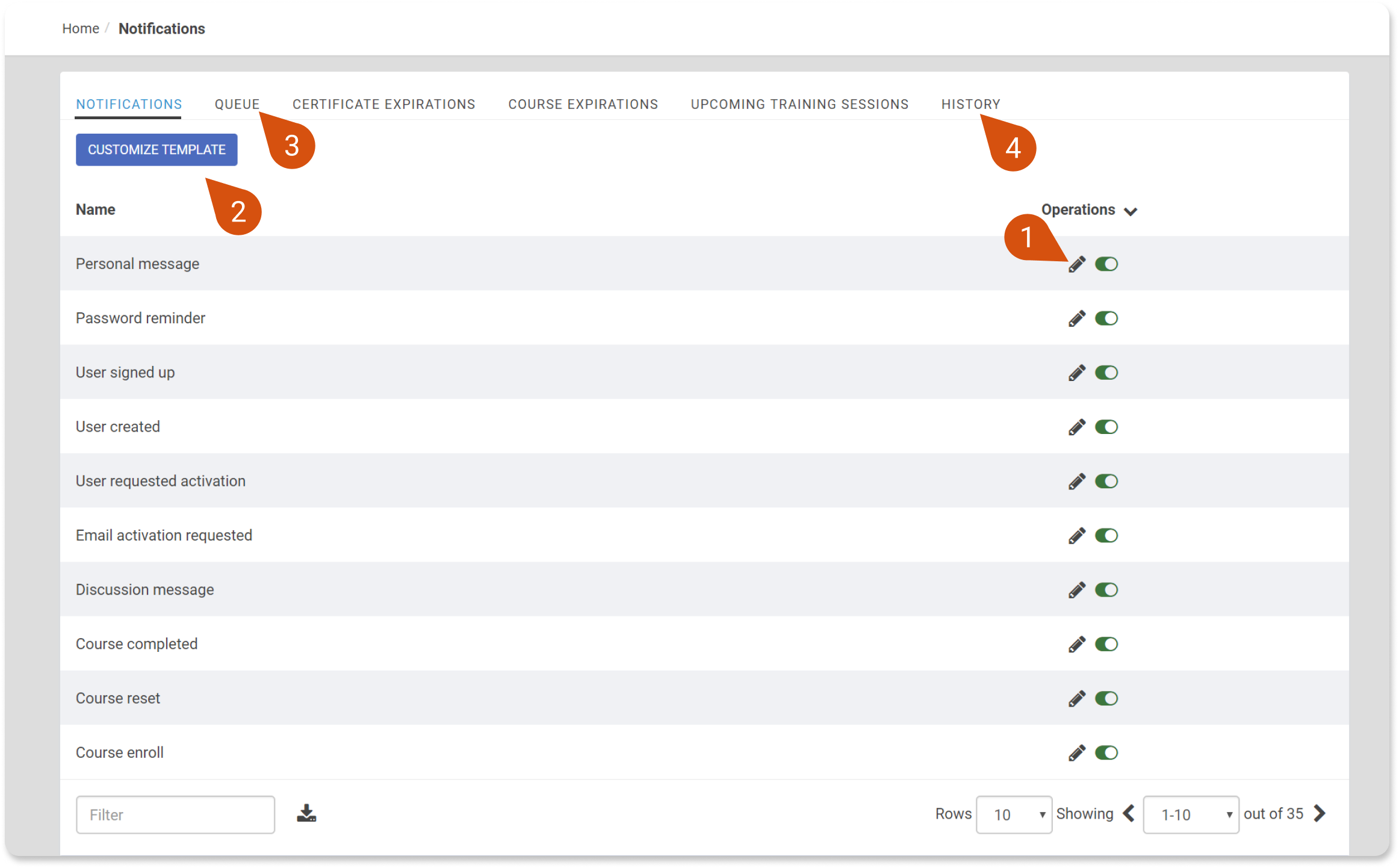Image resolution: width=1399 pixels, height=868 pixels.
Task: Open the Queue tab
Action: [237, 104]
